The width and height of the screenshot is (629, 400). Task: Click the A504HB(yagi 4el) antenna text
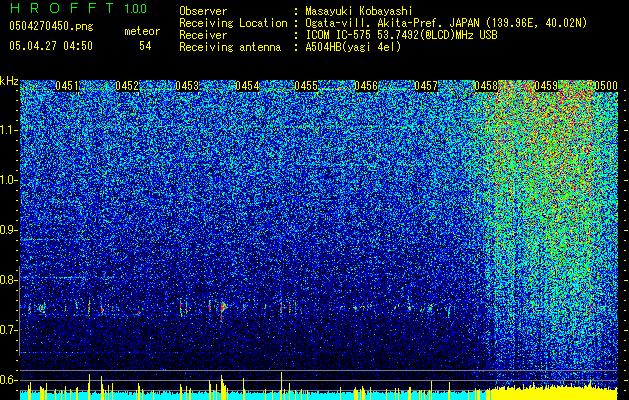(353, 47)
